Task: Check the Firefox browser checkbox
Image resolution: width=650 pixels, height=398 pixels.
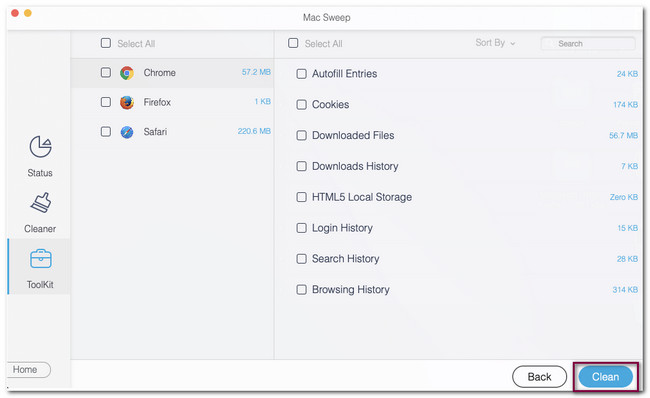Action: click(106, 102)
